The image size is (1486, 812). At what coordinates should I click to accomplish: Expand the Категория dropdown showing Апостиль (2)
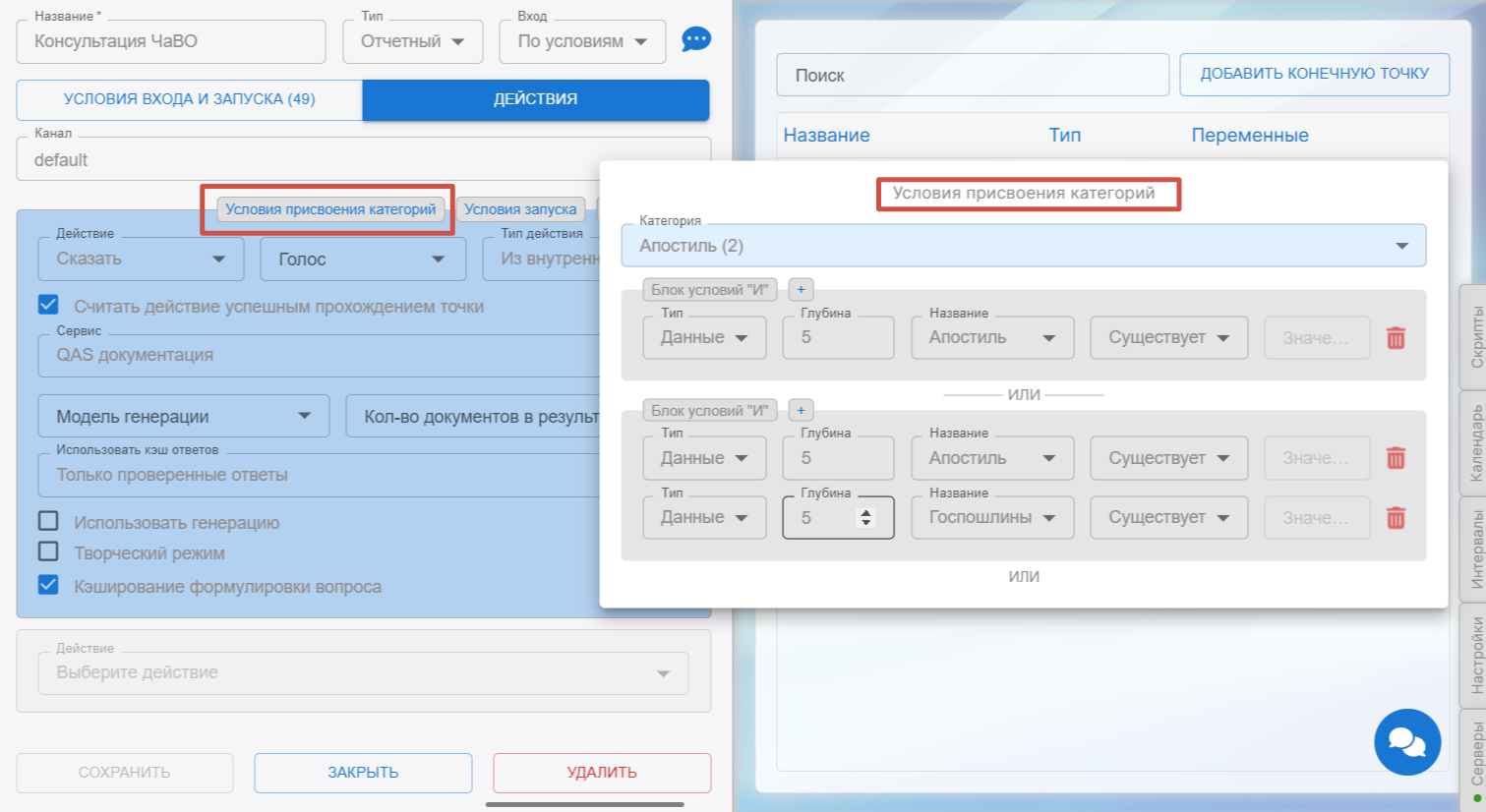pos(1023,246)
